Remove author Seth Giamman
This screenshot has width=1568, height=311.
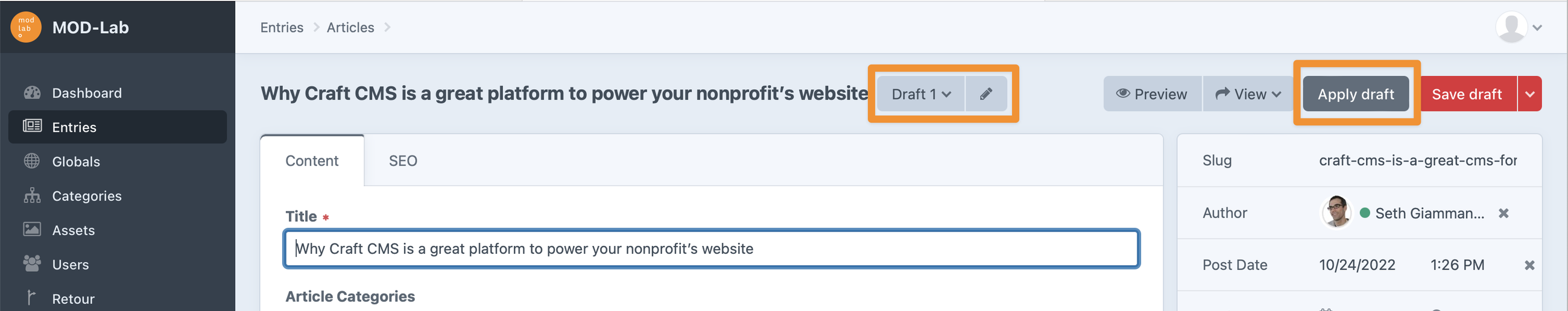[x=1503, y=213]
